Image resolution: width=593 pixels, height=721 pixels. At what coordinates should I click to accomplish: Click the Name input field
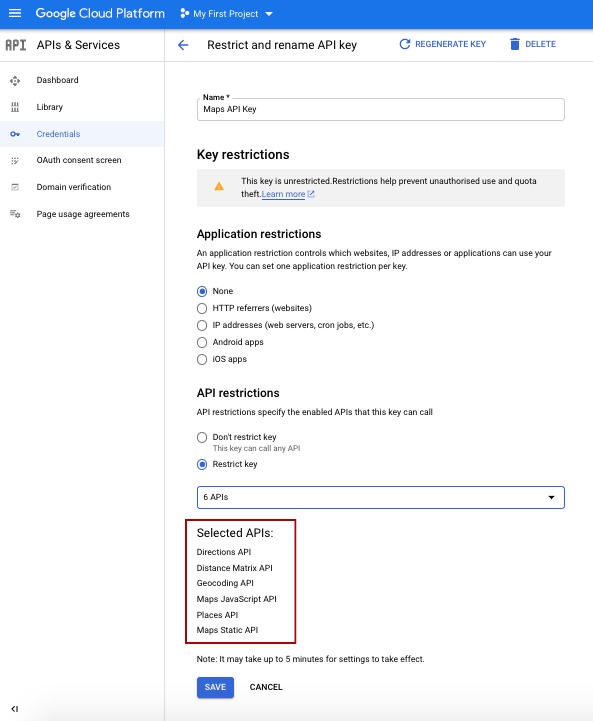coord(381,109)
